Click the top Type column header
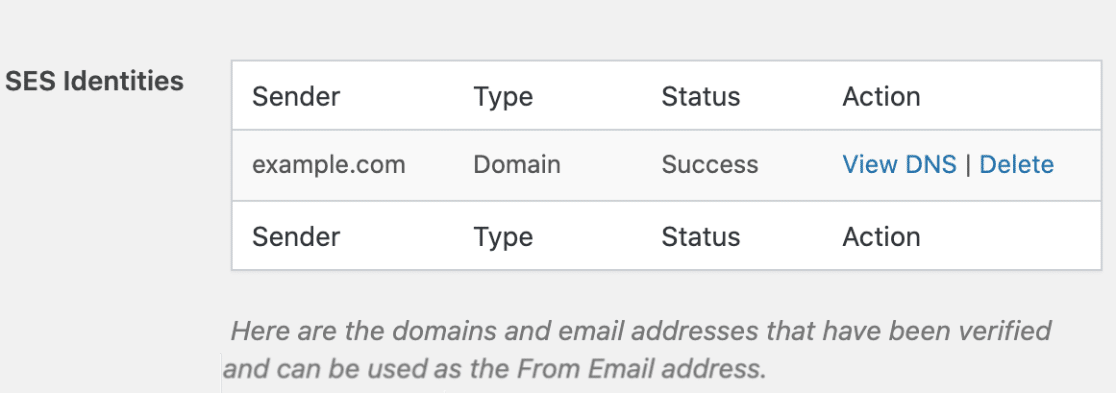The width and height of the screenshot is (1116, 393). [x=503, y=97]
